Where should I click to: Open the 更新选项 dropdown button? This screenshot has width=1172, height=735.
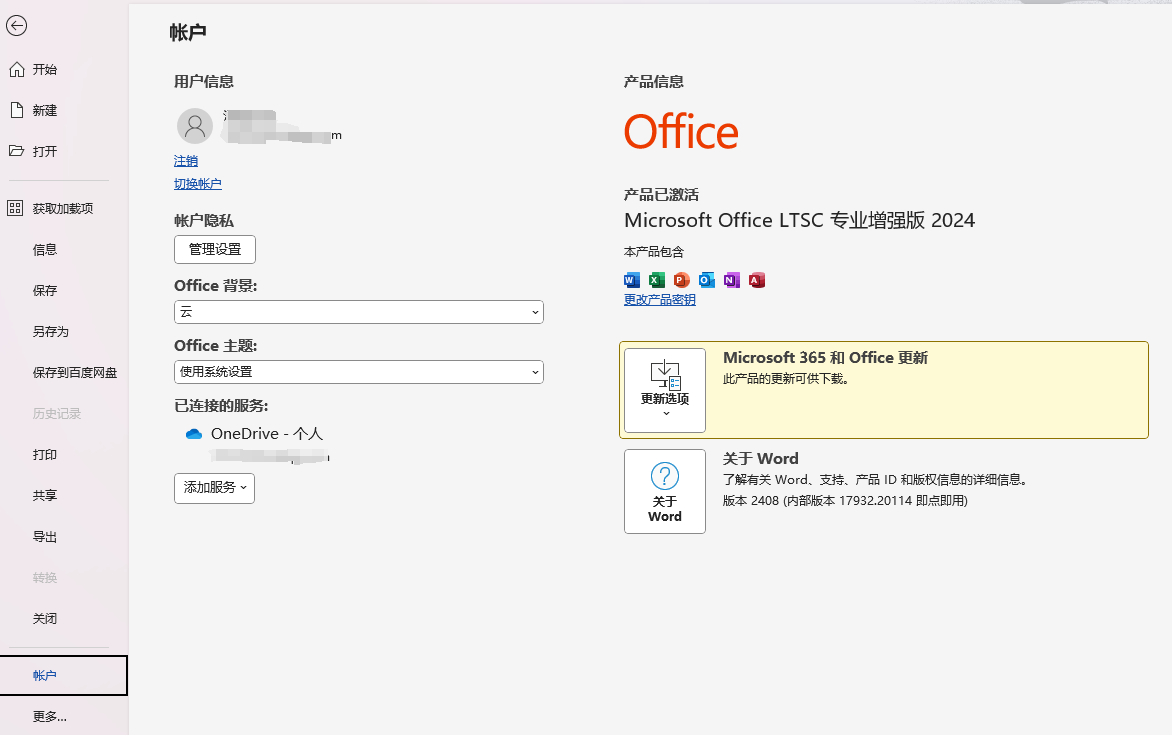point(664,390)
